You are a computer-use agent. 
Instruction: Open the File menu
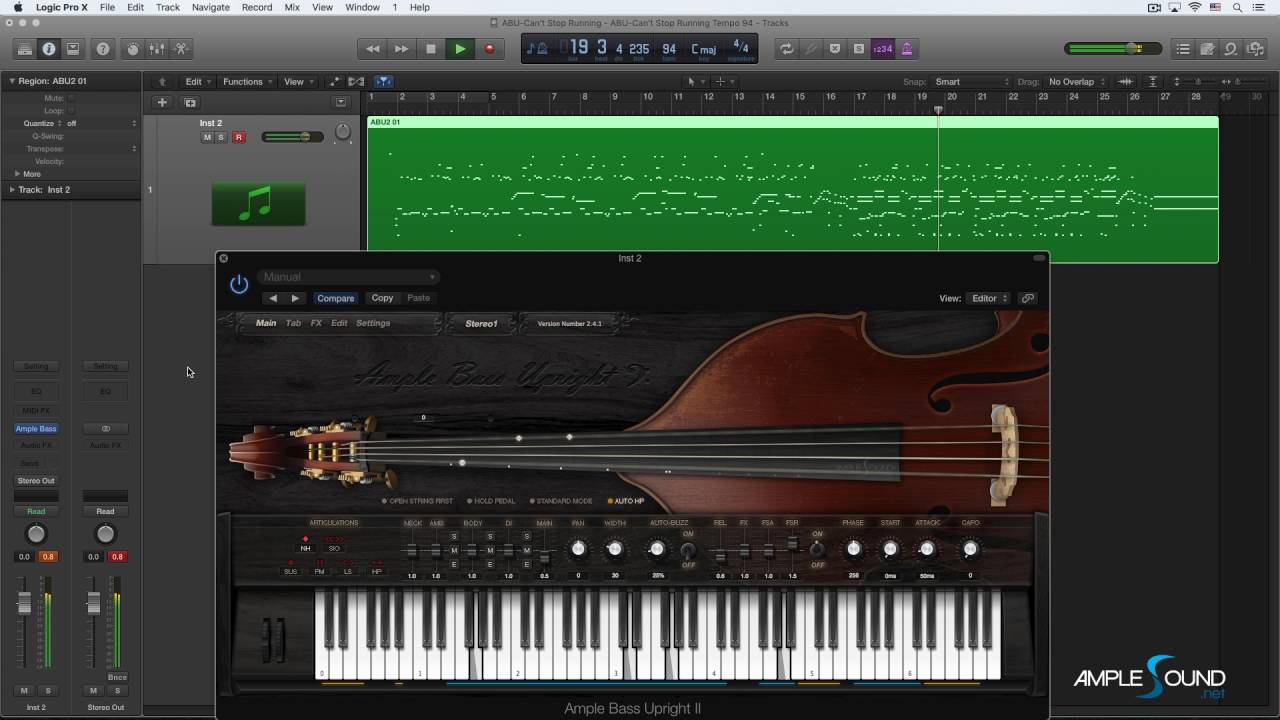107,7
